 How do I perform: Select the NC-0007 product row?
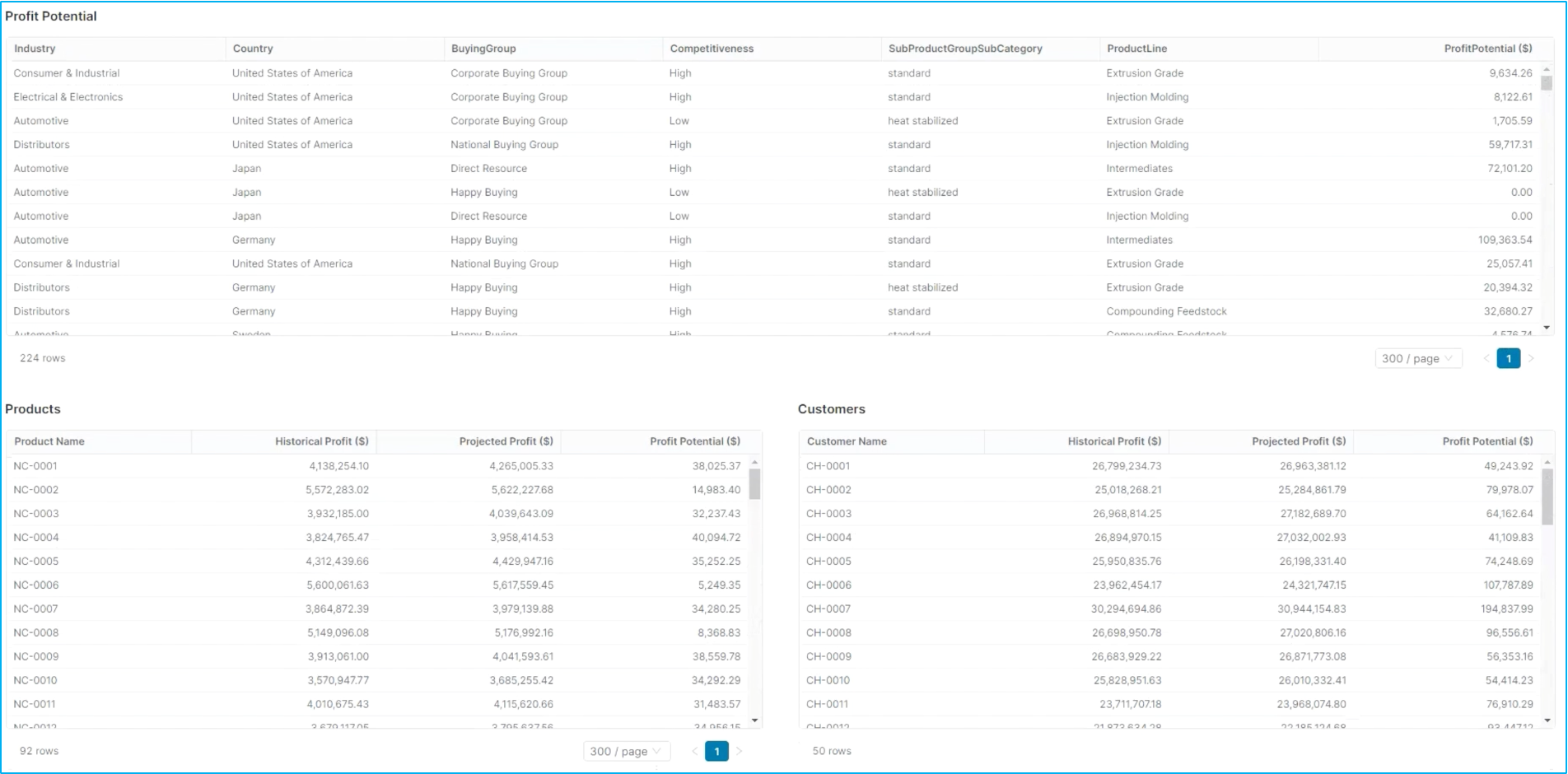[36, 608]
